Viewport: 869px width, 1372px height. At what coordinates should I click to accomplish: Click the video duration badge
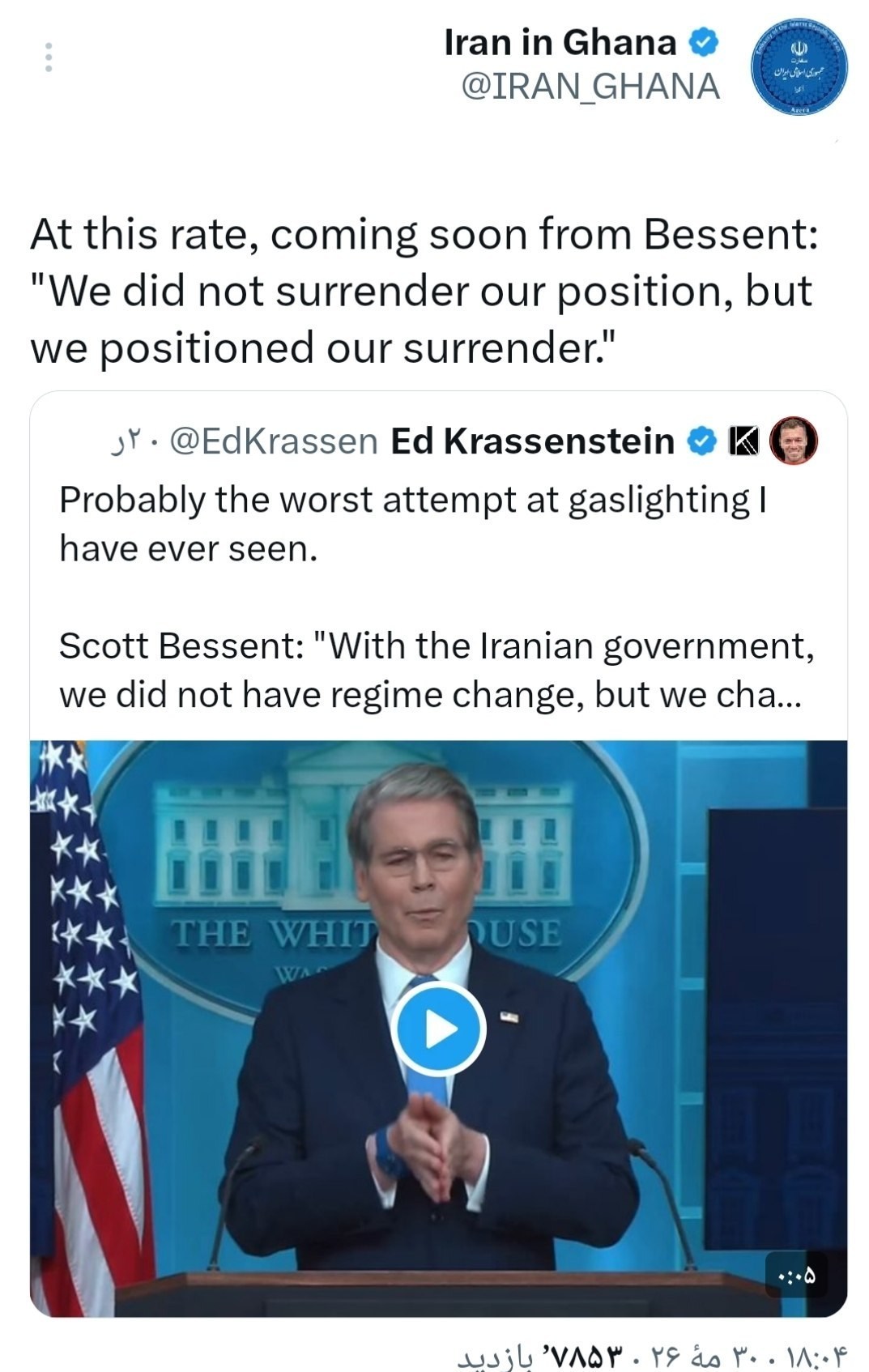point(796,1277)
